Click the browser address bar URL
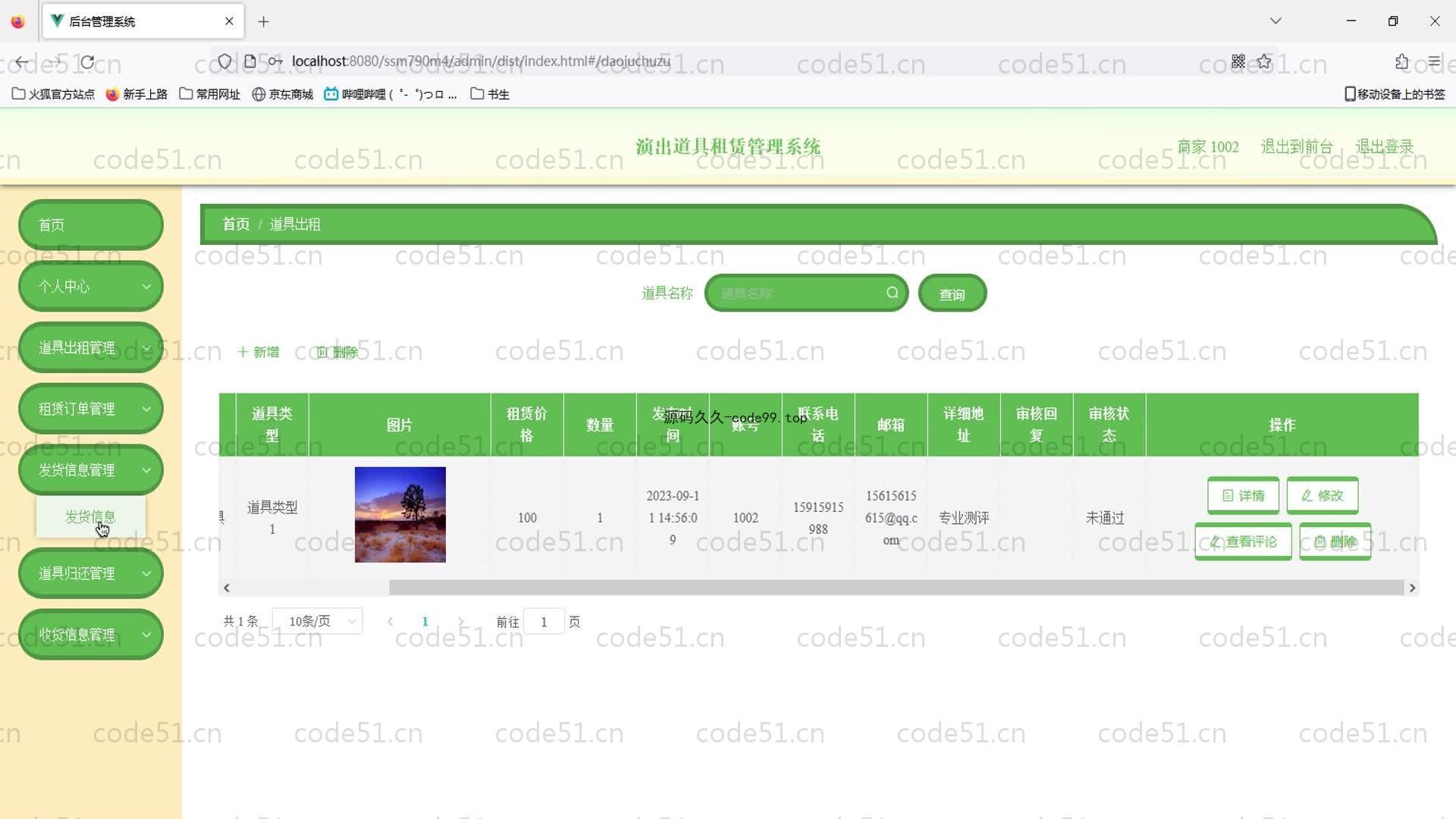The image size is (1456, 819). point(481,61)
